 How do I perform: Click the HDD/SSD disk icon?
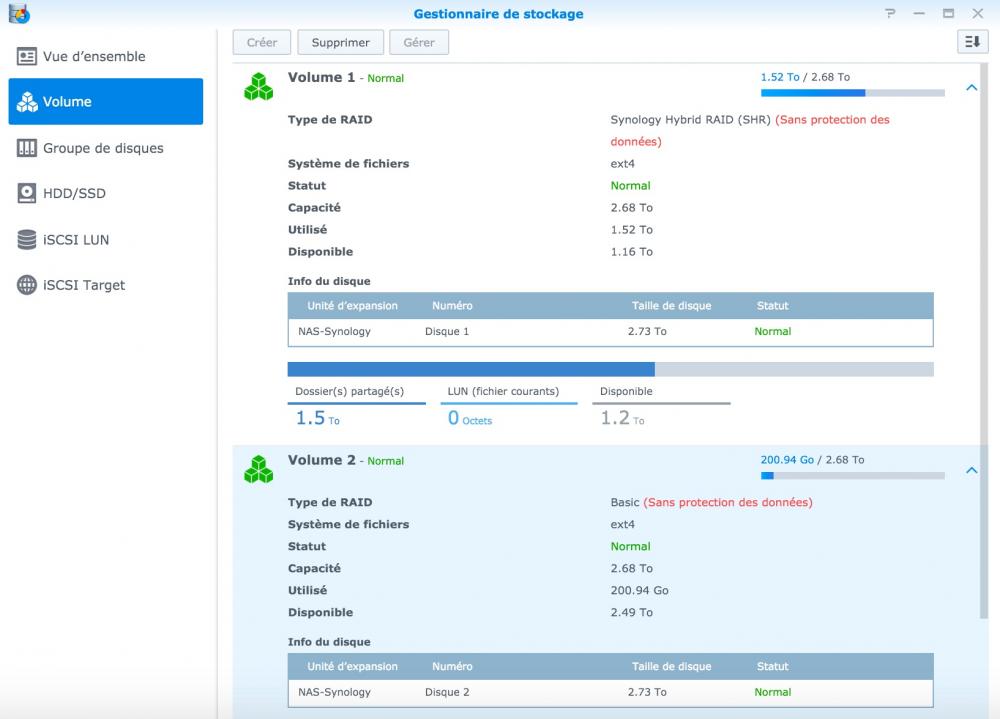point(27,194)
